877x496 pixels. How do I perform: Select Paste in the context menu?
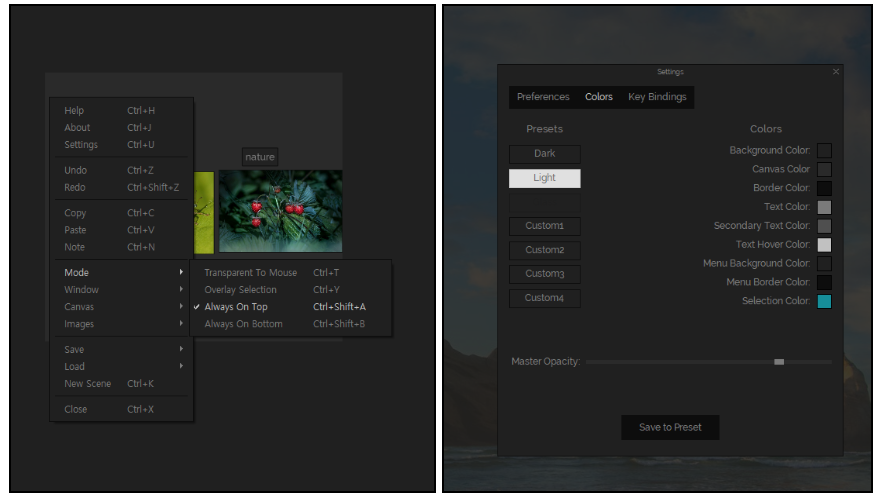point(121,230)
